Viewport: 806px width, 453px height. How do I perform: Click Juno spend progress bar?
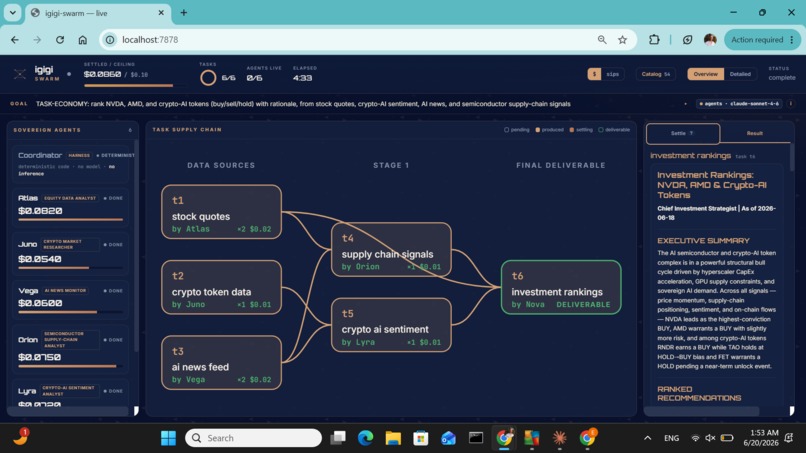(x=70, y=267)
